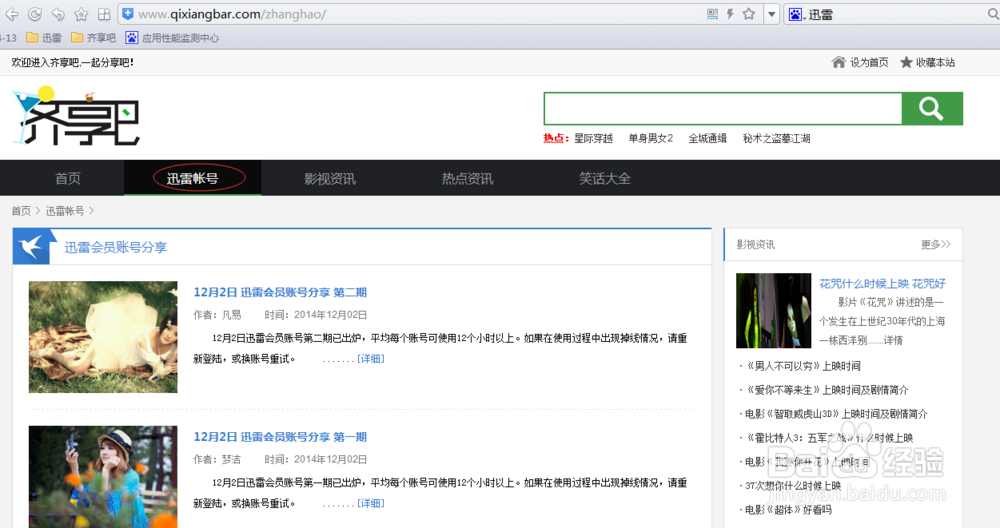Open the 笑话大全 navigation tab
This screenshot has width=1000, height=528.
tap(605, 179)
